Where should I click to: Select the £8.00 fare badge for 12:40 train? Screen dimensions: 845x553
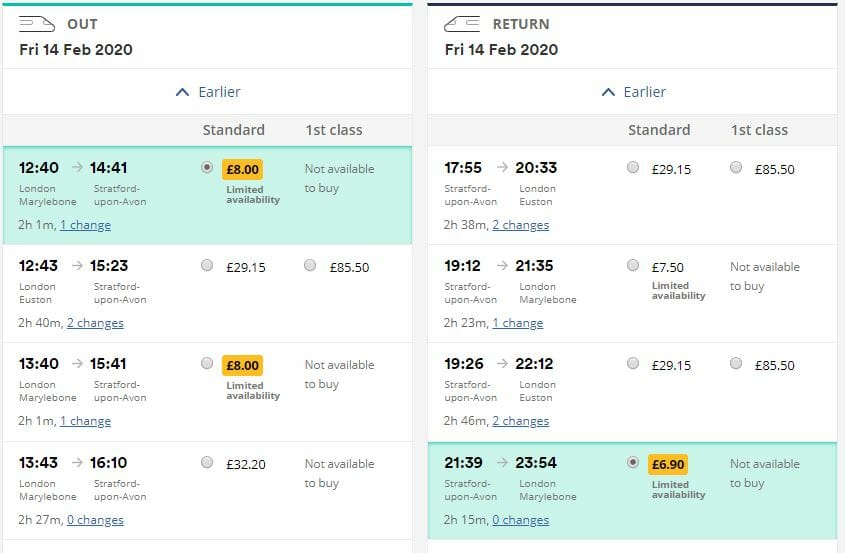(x=243, y=169)
